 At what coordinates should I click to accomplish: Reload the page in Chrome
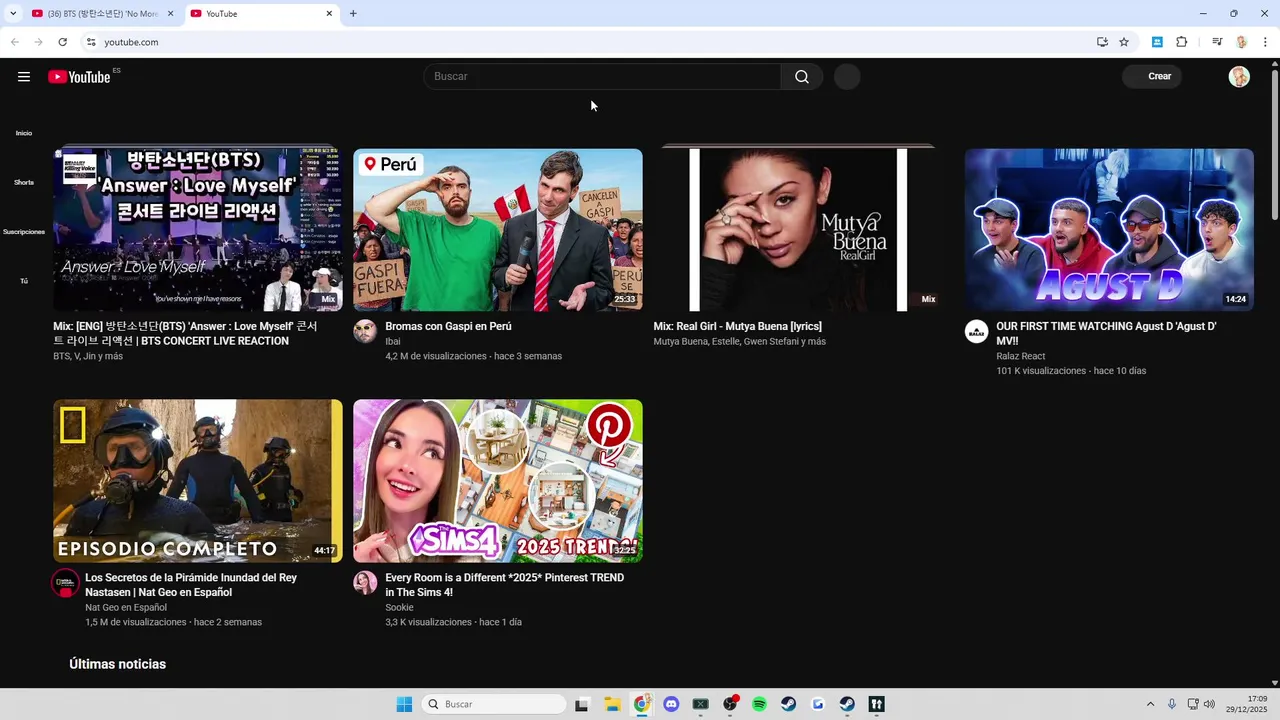click(x=62, y=42)
